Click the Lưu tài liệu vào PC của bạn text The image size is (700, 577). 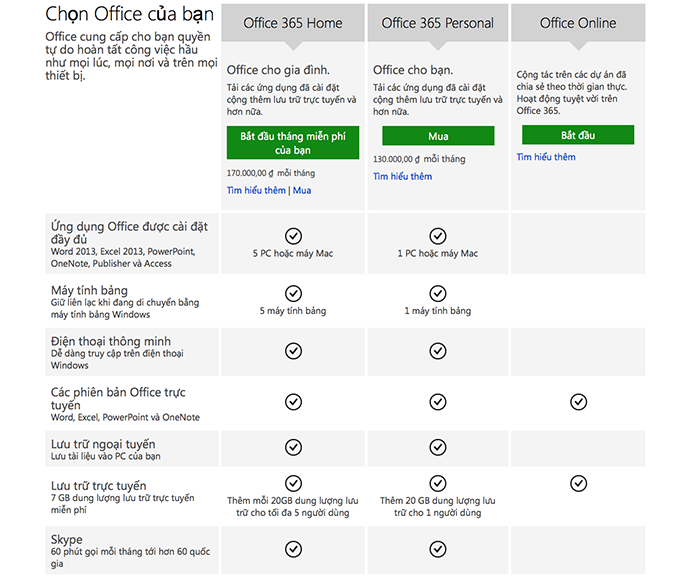click(x=106, y=456)
